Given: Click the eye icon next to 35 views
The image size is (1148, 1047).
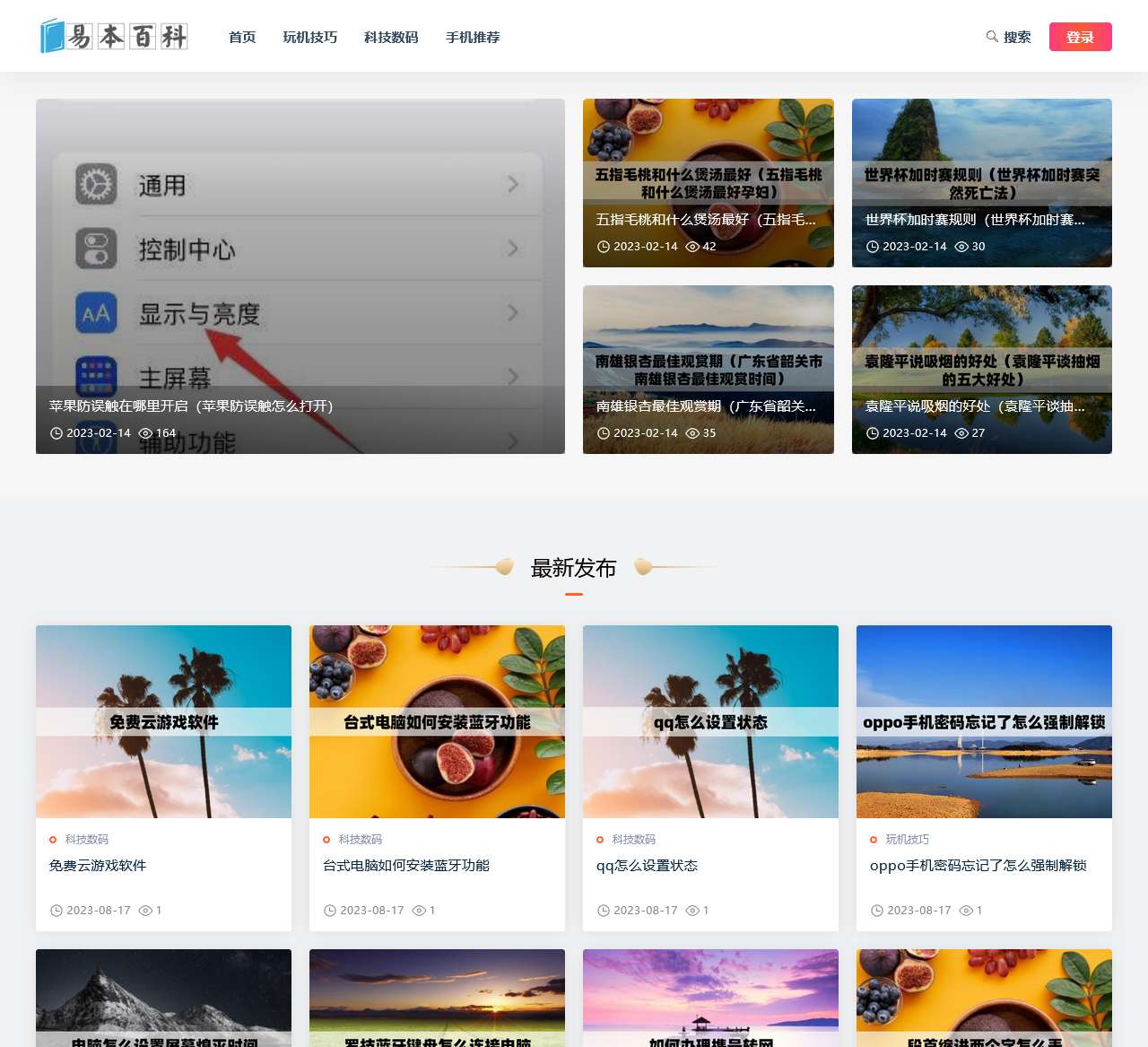Looking at the screenshot, I should coord(692,433).
